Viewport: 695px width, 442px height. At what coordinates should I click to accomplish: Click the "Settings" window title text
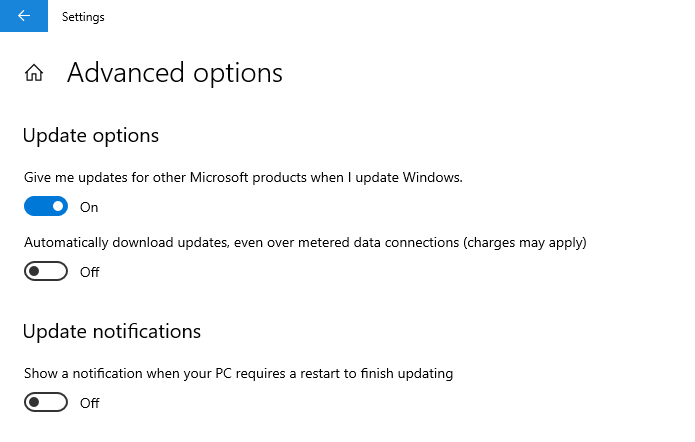click(x=83, y=17)
